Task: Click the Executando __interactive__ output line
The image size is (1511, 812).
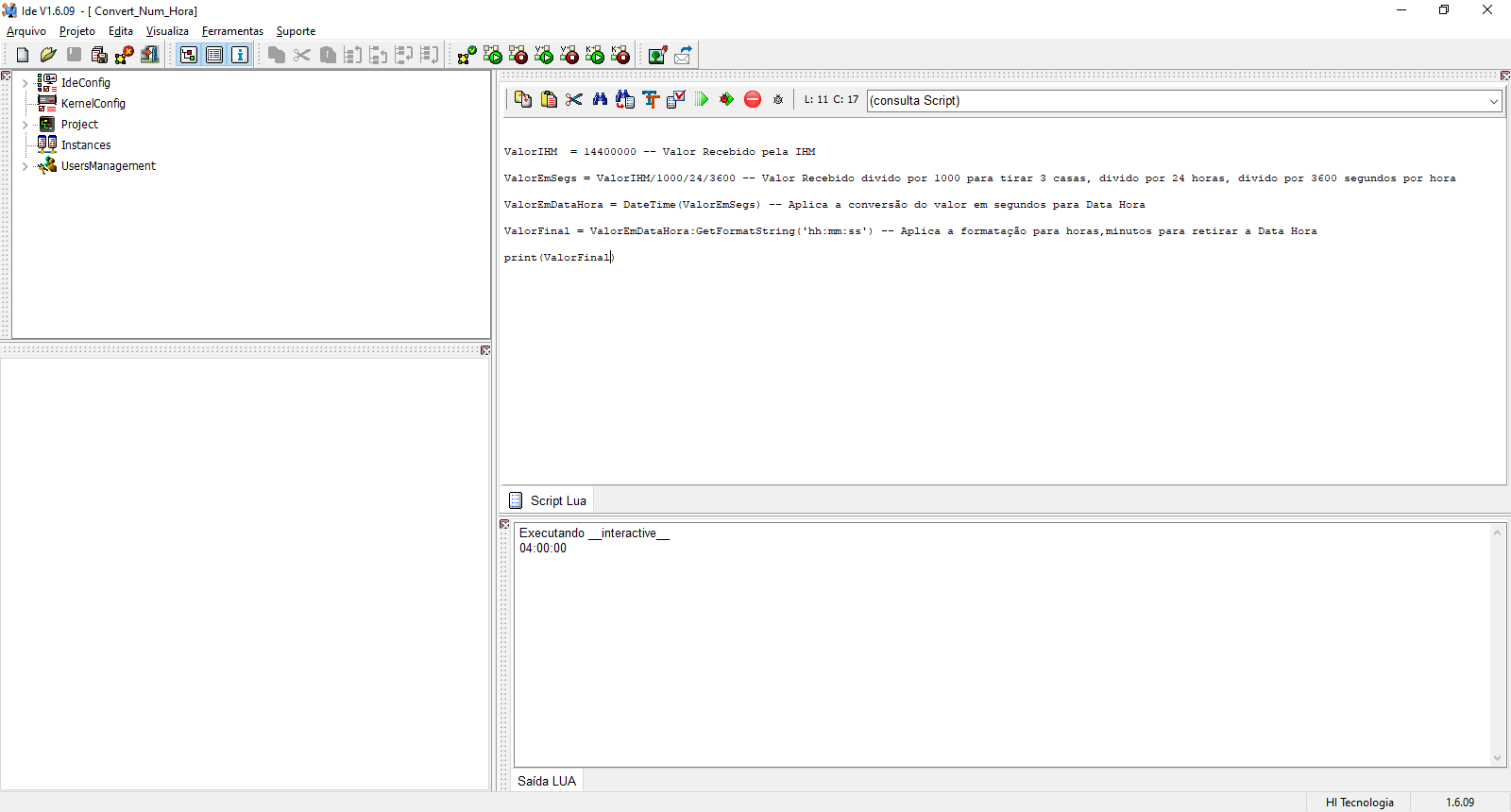Action: tap(594, 533)
